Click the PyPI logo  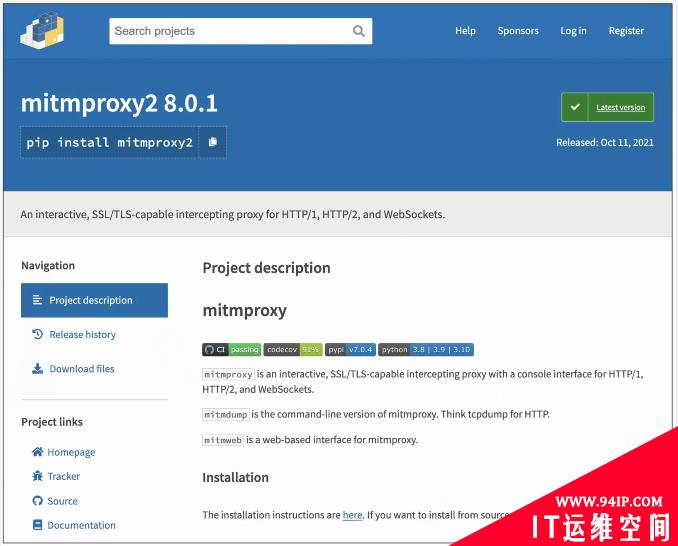[x=42, y=30]
